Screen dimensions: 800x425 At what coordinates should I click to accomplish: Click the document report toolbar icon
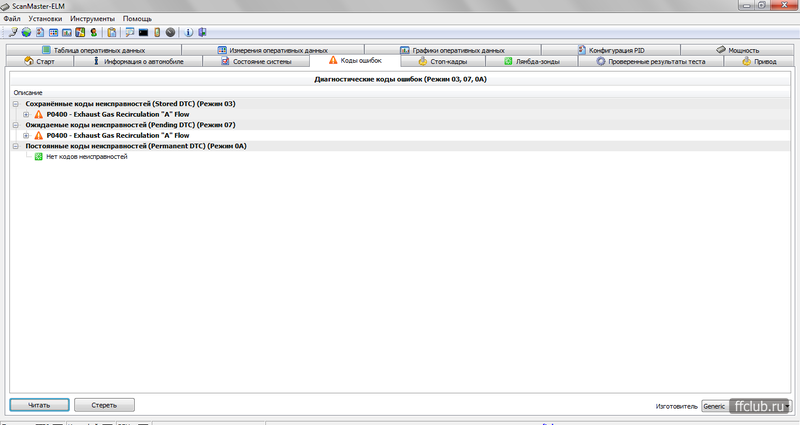(40, 32)
